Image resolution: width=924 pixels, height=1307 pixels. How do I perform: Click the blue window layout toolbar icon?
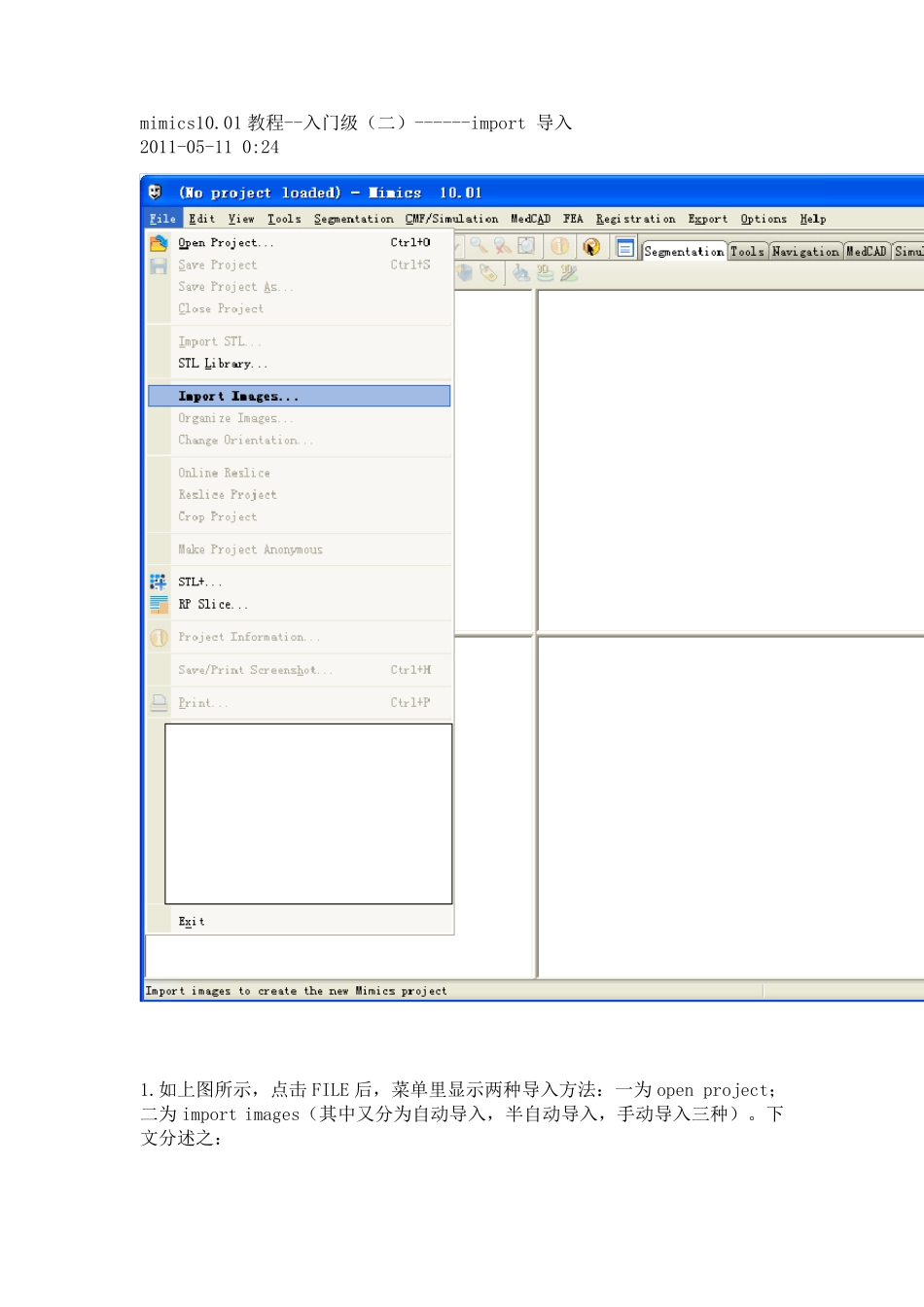625,248
